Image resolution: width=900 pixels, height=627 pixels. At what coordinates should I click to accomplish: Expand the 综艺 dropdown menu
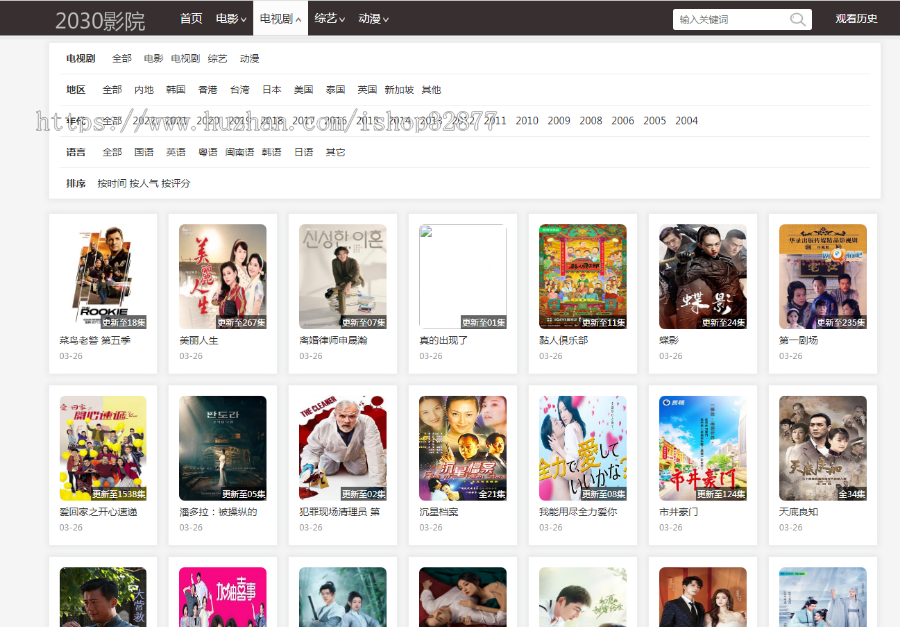click(329, 18)
